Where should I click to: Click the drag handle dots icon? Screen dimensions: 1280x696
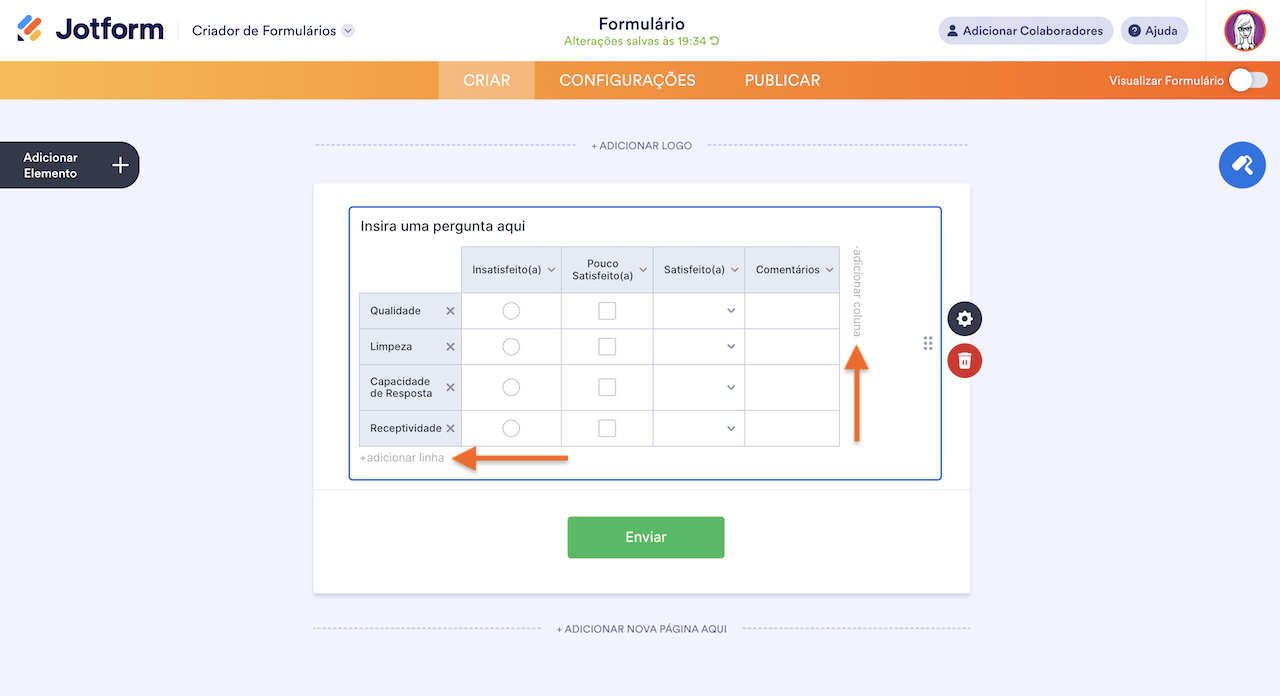click(928, 343)
